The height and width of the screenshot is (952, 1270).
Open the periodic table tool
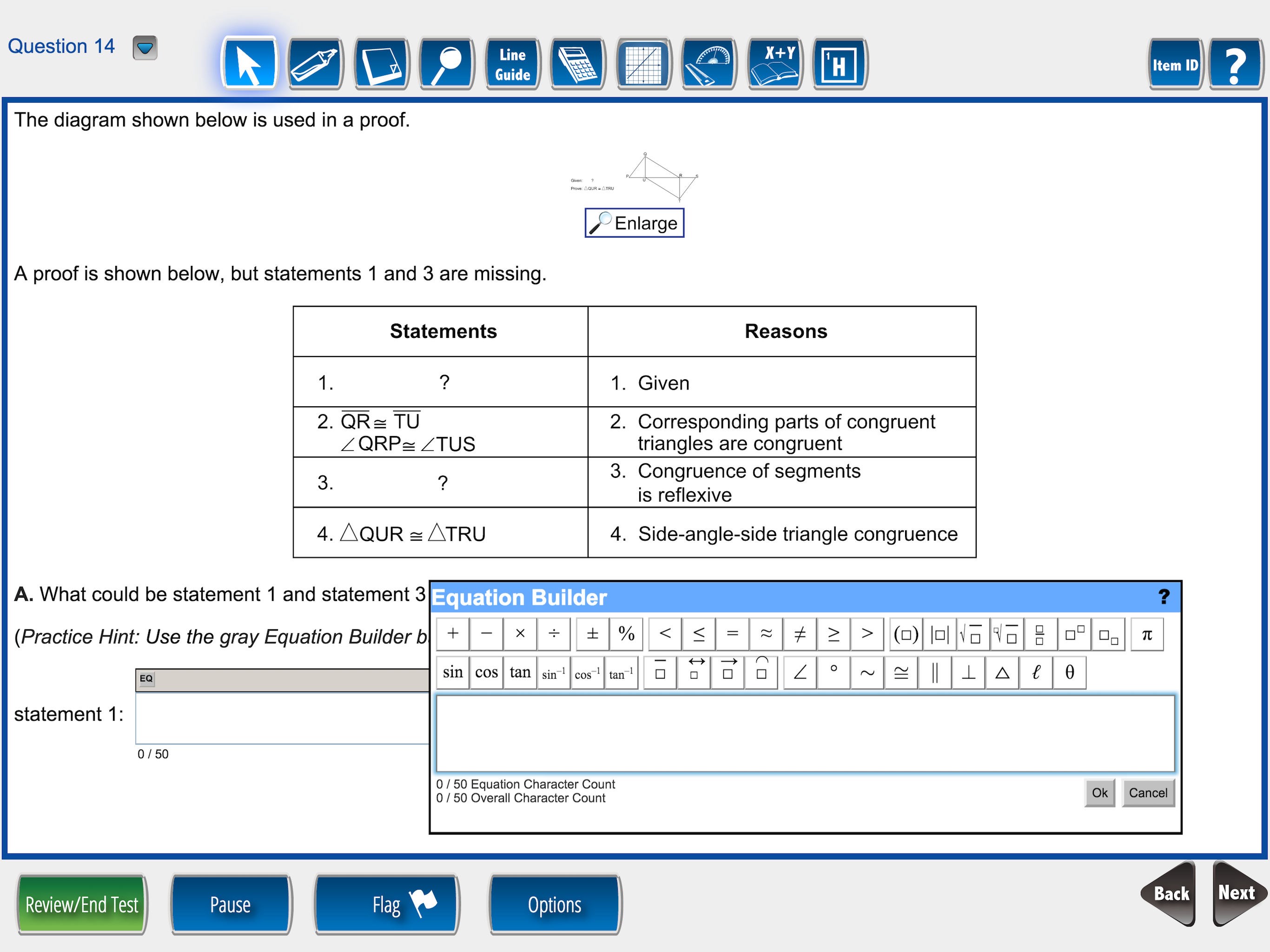pyautogui.click(x=840, y=63)
